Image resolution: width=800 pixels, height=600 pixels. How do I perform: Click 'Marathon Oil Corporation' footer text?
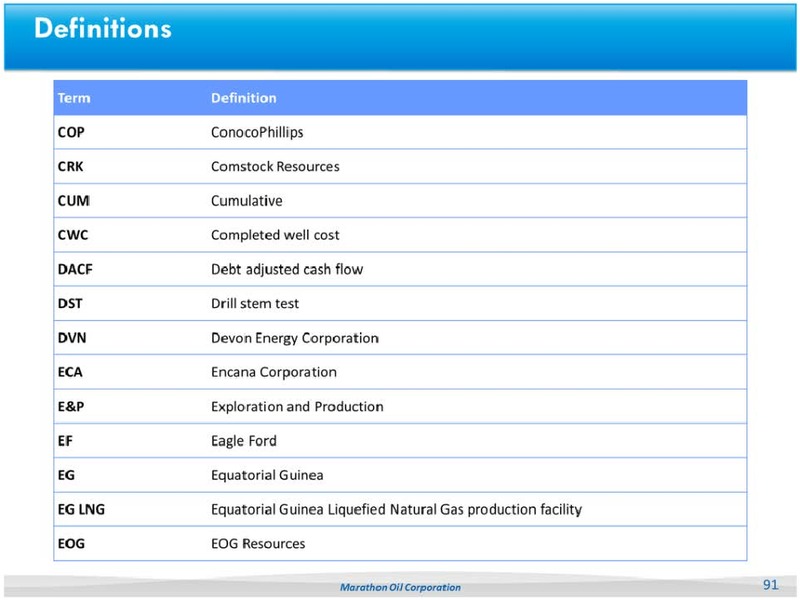coord(401,587)
